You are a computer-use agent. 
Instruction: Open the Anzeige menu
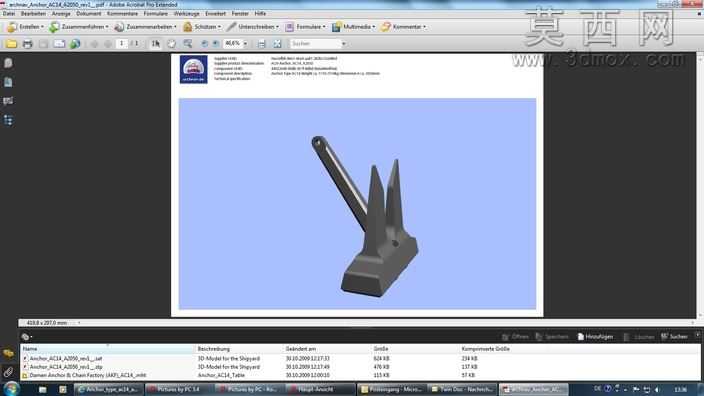pos(61,13)
